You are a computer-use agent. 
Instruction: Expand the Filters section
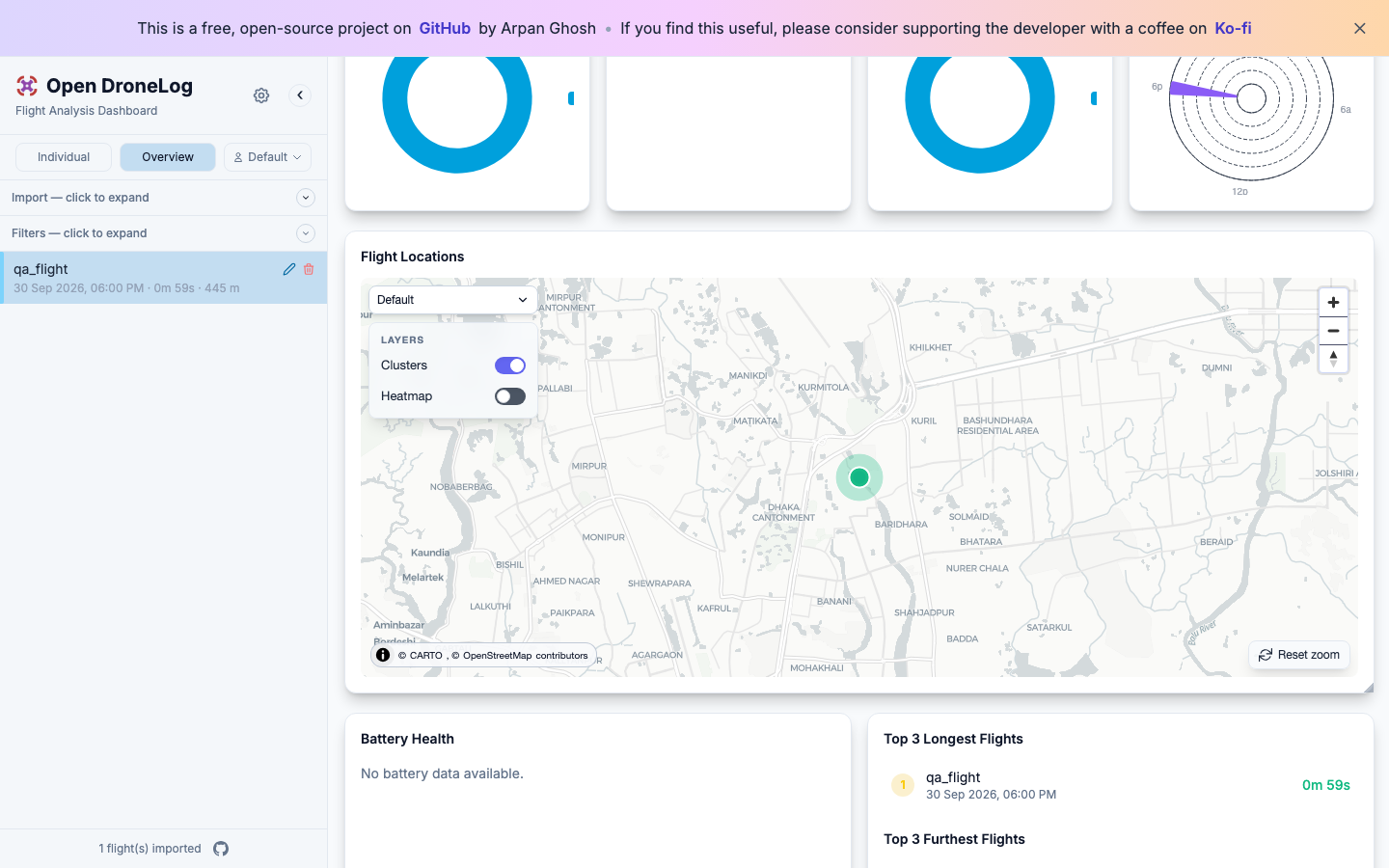point(163,233)
